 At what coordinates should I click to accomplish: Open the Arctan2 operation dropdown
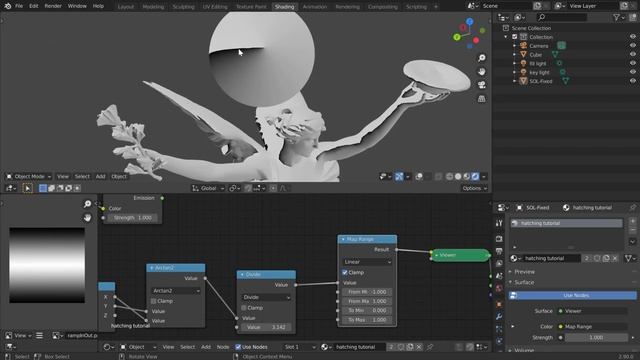click(176, 291)
